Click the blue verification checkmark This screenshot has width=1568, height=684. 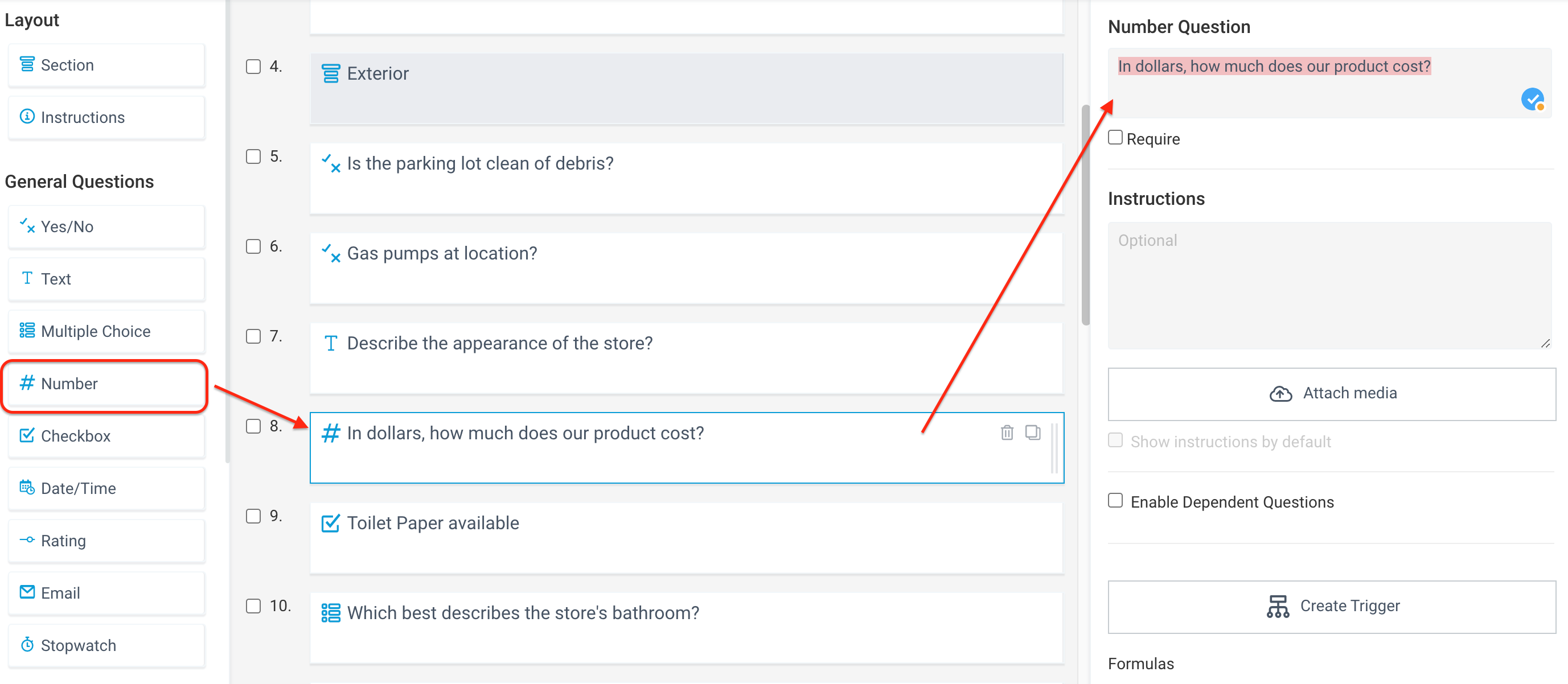click(1533, 98)
